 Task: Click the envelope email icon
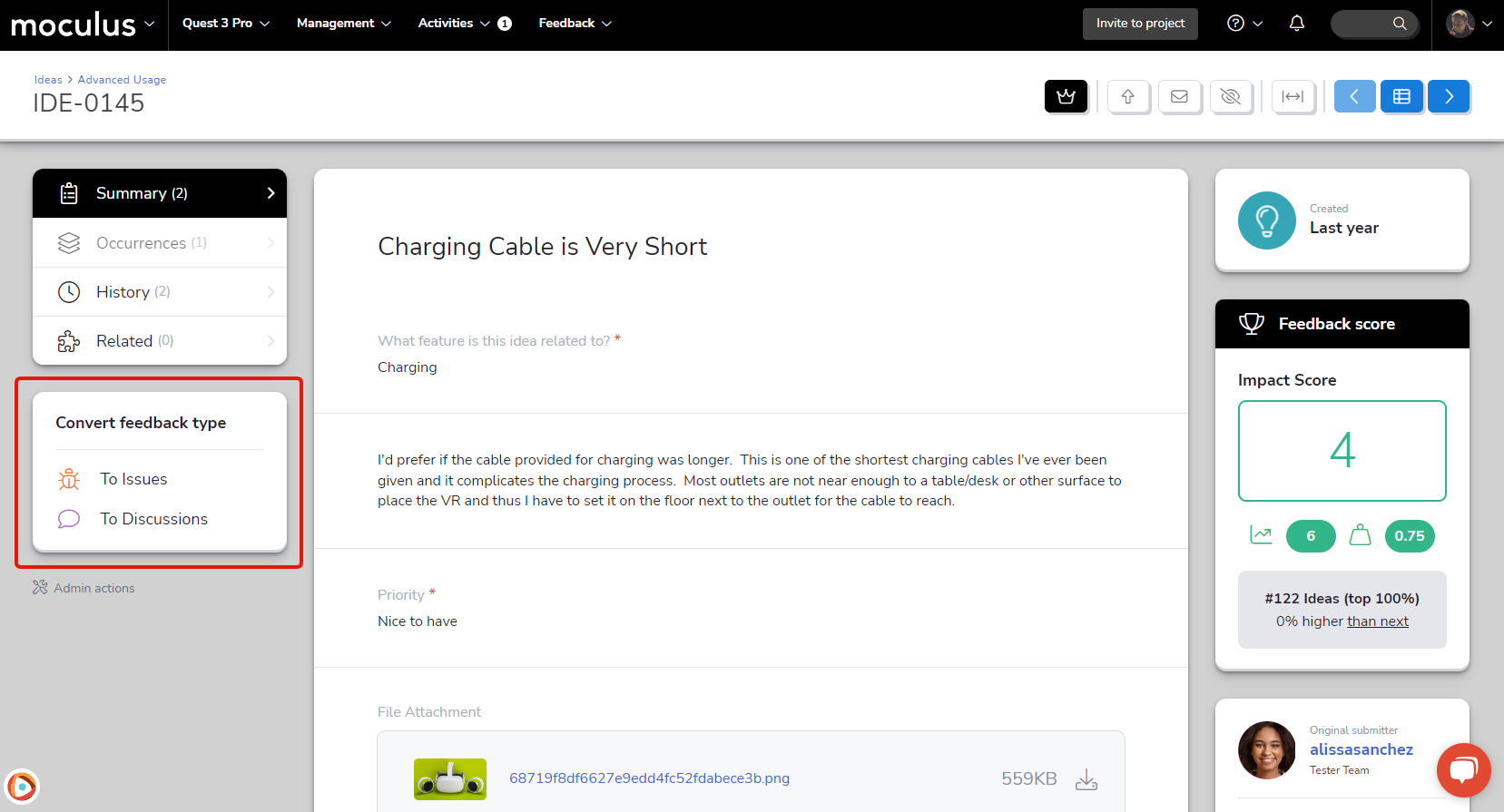click(x=1179, y=96)
